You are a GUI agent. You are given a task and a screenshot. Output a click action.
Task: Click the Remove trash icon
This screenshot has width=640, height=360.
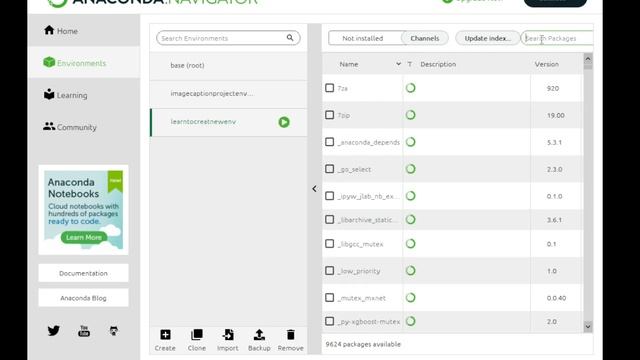point(291,335)
